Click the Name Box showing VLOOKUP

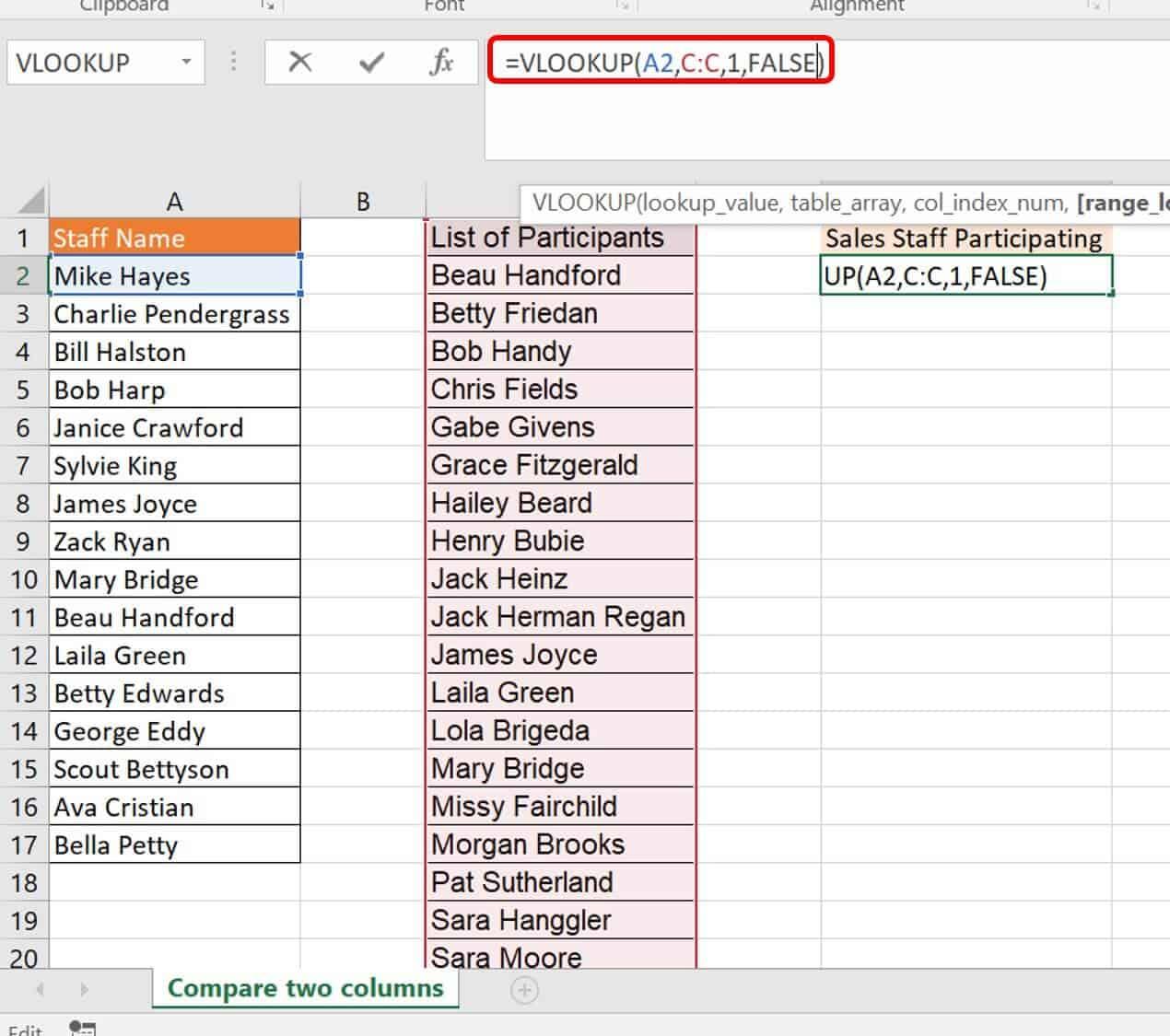(92, 63)
